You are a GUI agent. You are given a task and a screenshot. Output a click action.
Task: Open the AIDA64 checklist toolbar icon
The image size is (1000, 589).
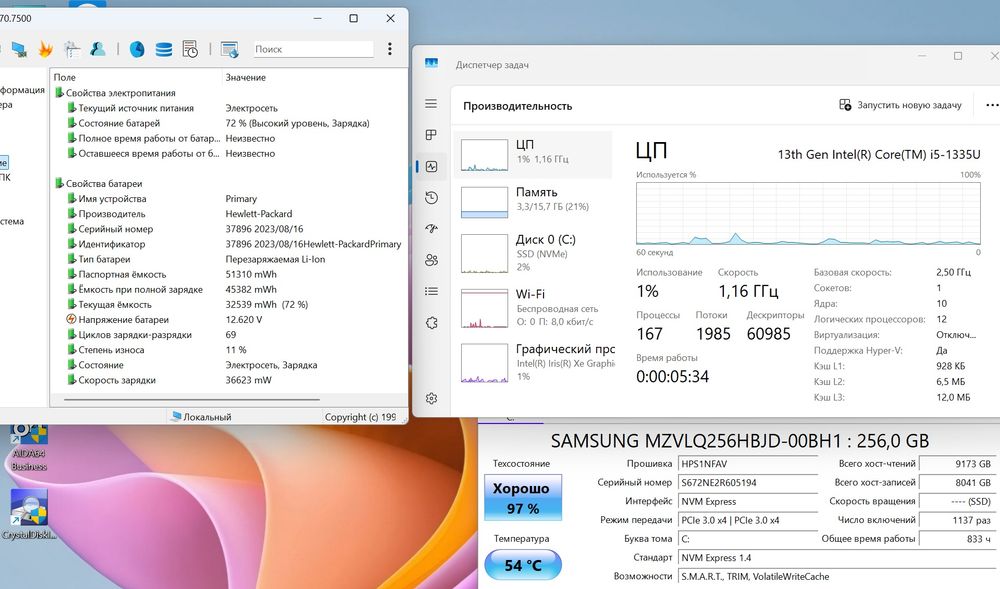(x=72, y=49)
